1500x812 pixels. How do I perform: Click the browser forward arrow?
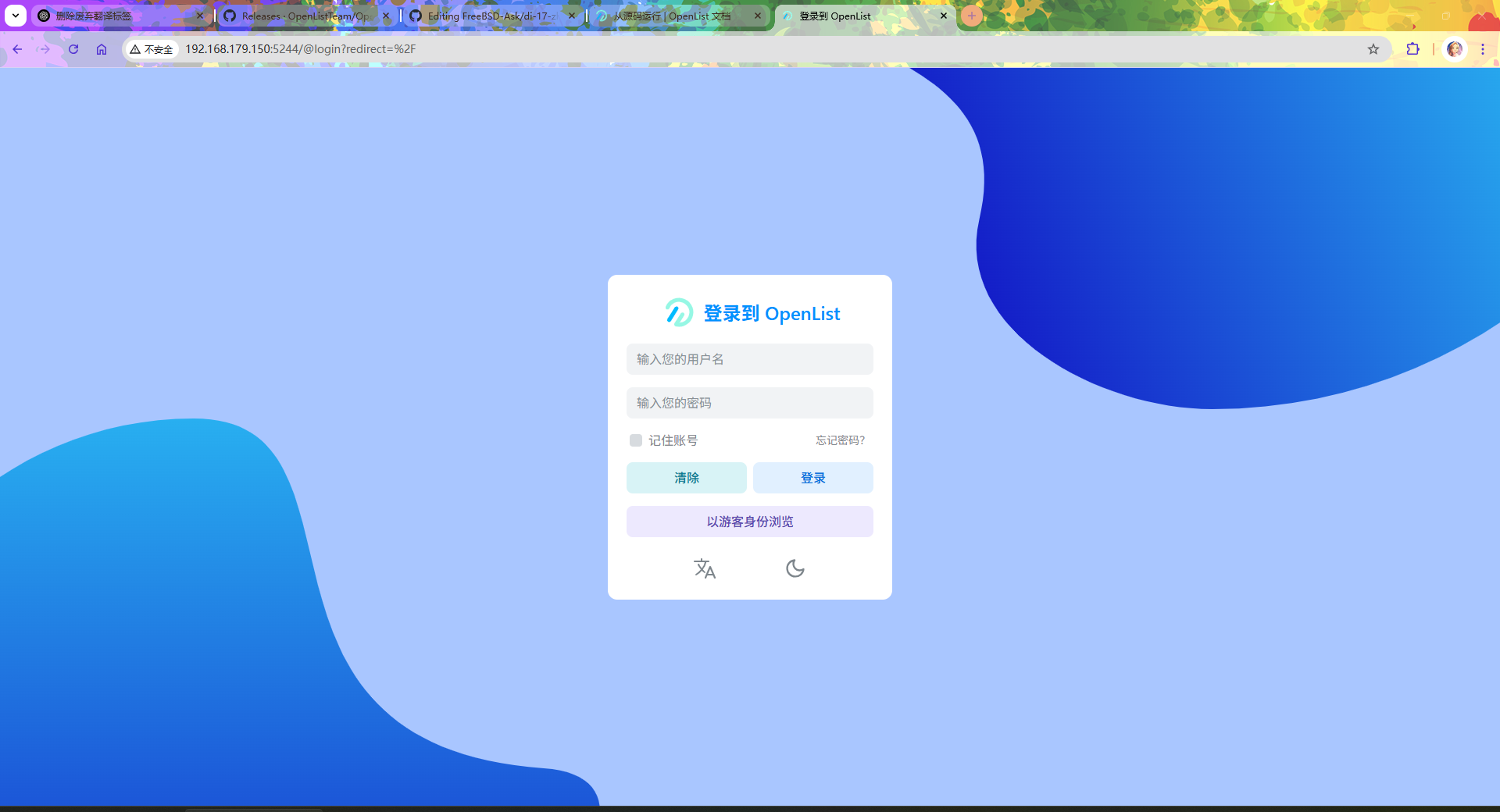pyautogui.click(x=45, y=49)
